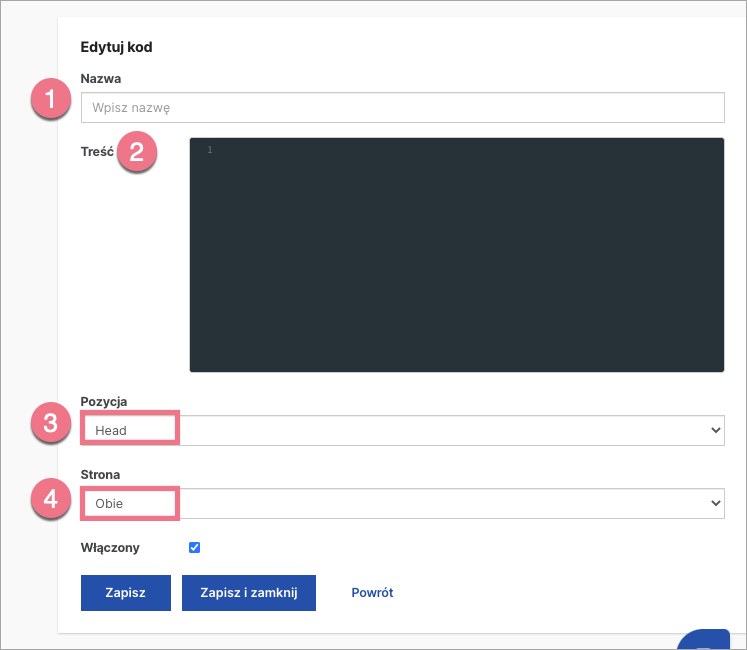The width and height of the screenshot is (747, 650).
Task: Click the numbered marker 2 next to Treść
Action: [137, 153]
